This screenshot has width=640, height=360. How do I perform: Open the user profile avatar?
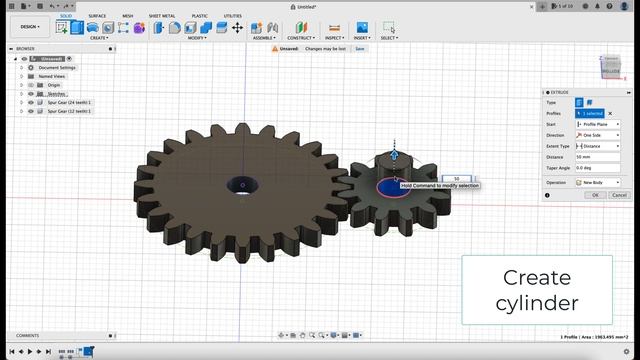[x=624, y=6]
